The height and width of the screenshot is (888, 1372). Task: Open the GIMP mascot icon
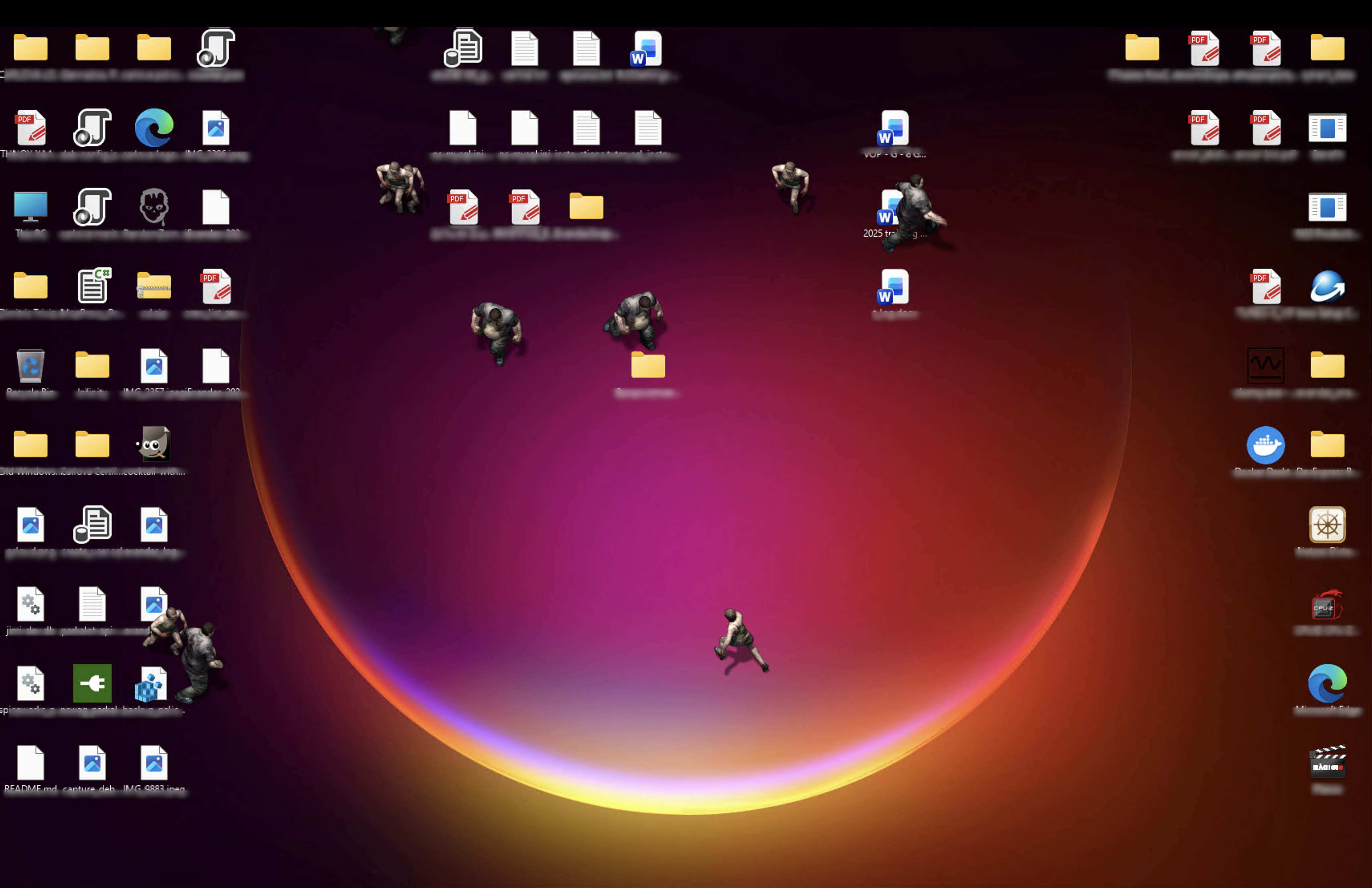153,444
